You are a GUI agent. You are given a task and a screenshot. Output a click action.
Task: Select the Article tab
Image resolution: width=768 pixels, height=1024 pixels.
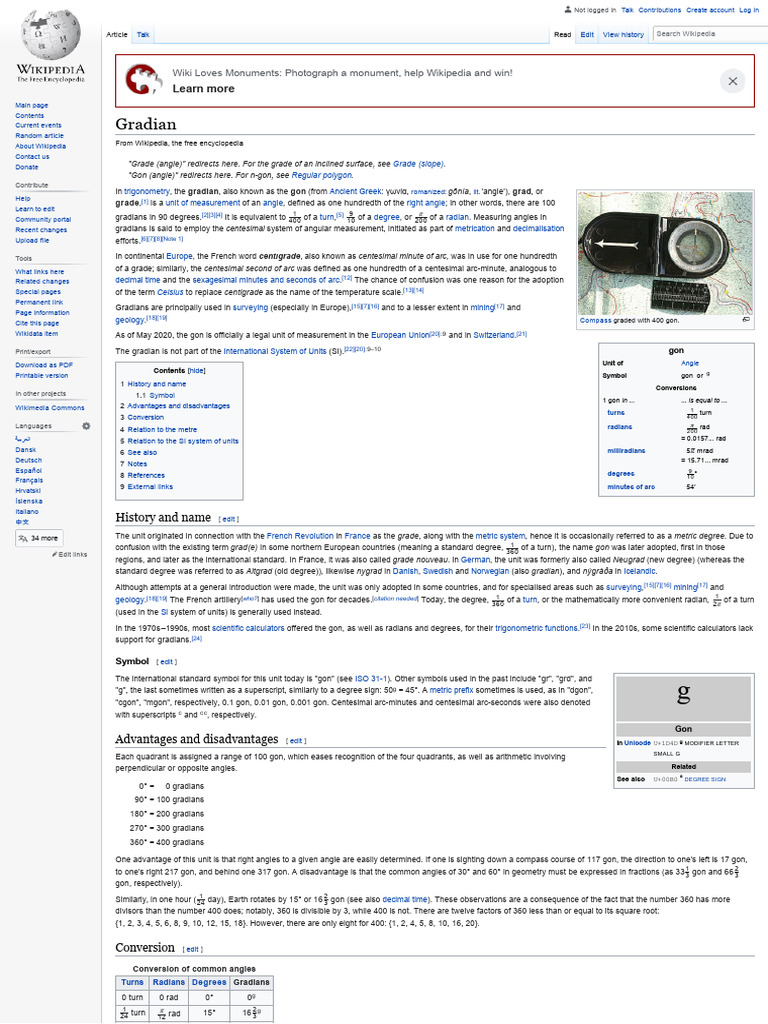pyautogui.click(x=117, y=35)
